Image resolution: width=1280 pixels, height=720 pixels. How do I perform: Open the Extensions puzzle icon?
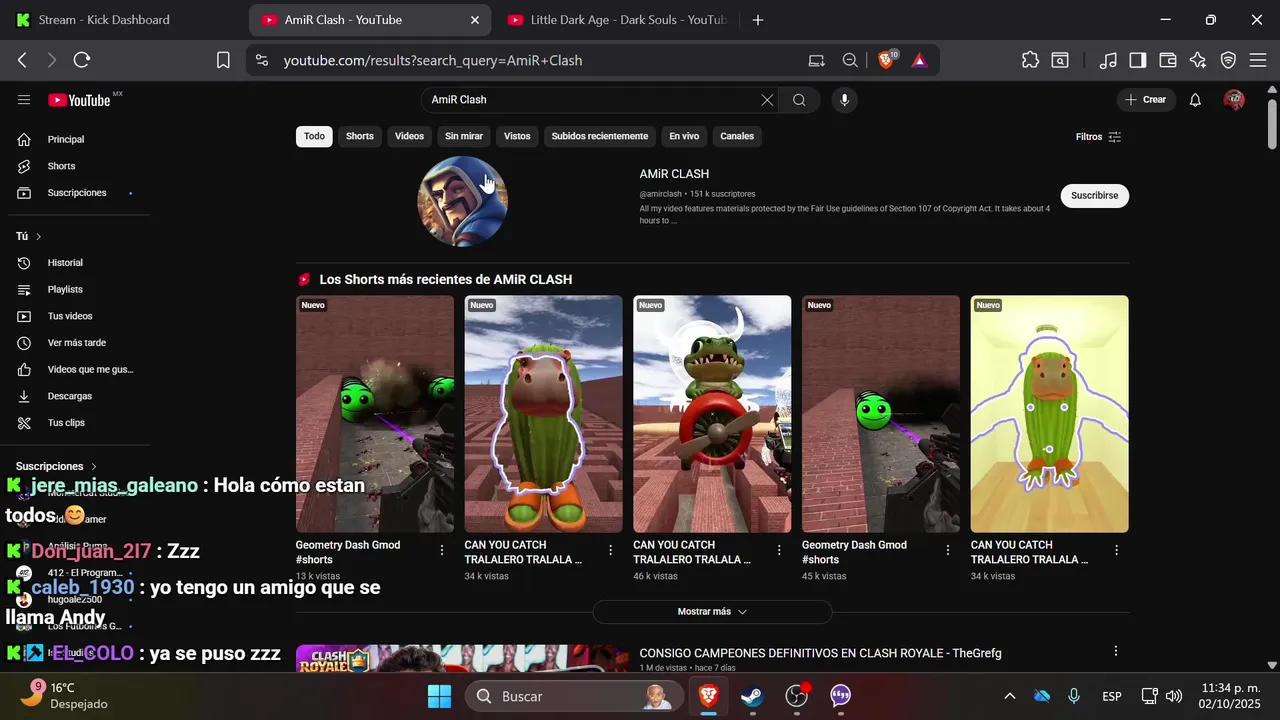1030,60
